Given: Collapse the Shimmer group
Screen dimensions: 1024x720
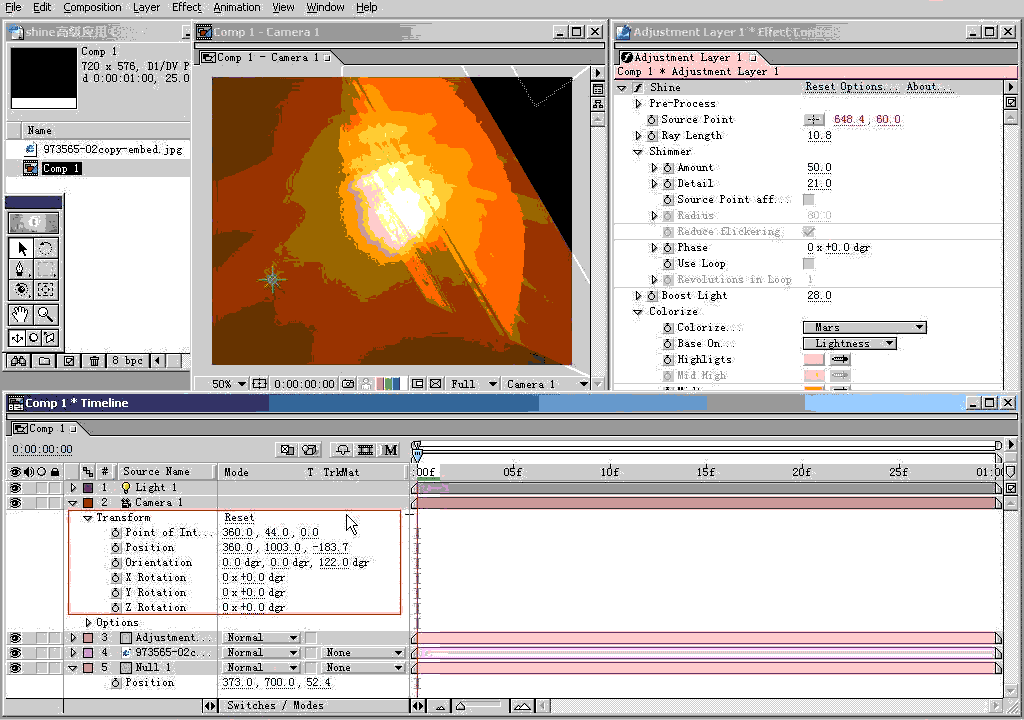Looking at the screenshot, I should pyautogui.click(x=638, y=152).
